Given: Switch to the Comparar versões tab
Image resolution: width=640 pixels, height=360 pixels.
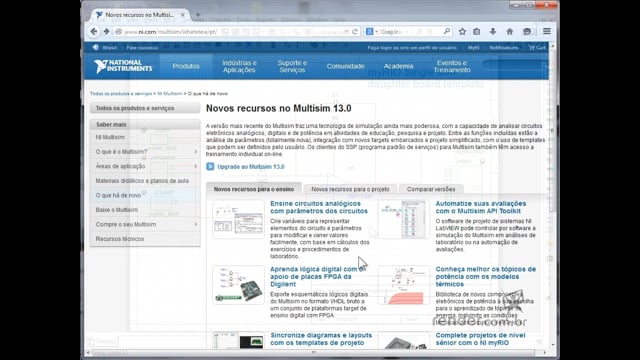Looking at the screenshot, I should click(x=431, y=189).
